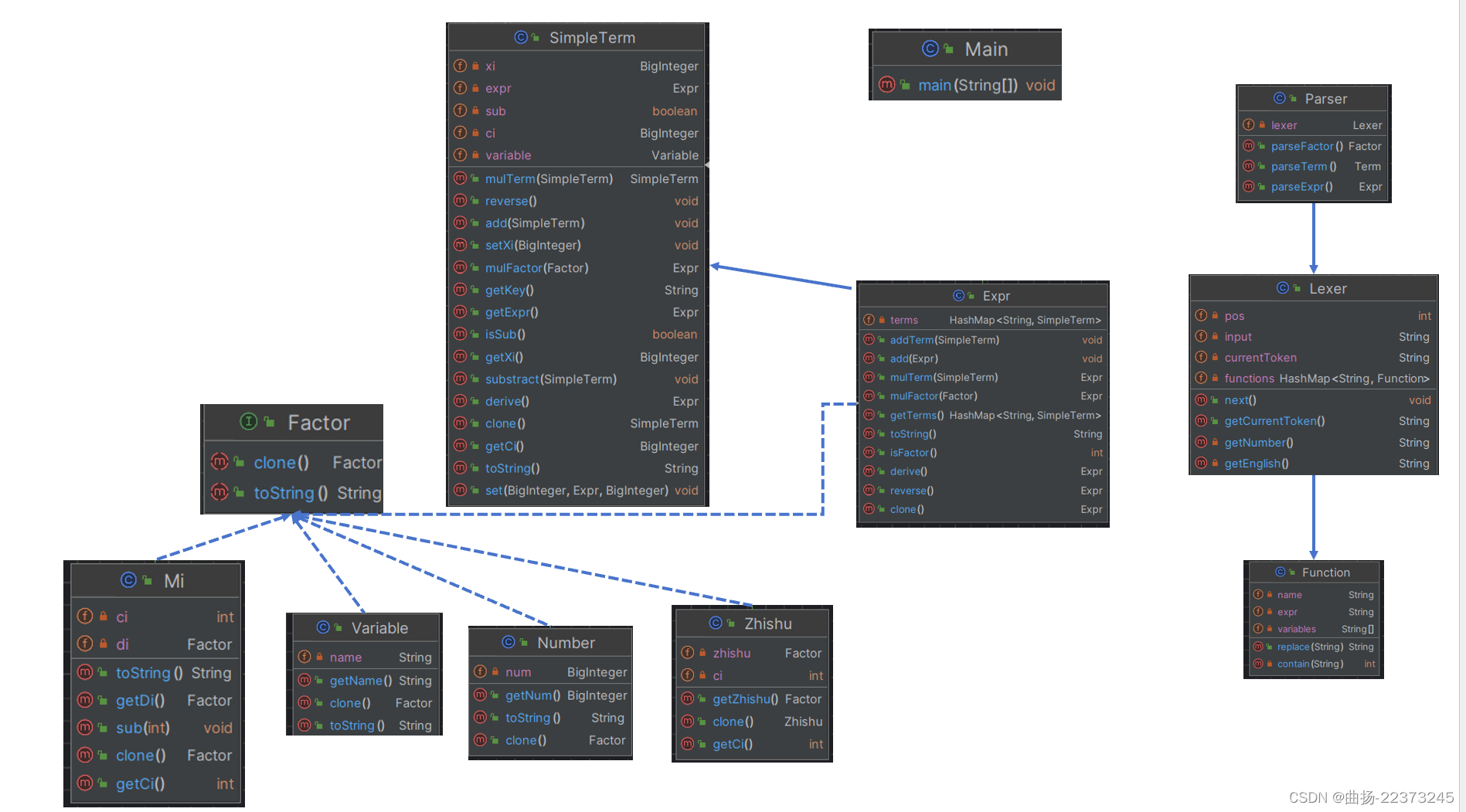Screen dimensions: 1466x812
Task: Select the pos field in Lexer
Action: (x=1313, y=315)
